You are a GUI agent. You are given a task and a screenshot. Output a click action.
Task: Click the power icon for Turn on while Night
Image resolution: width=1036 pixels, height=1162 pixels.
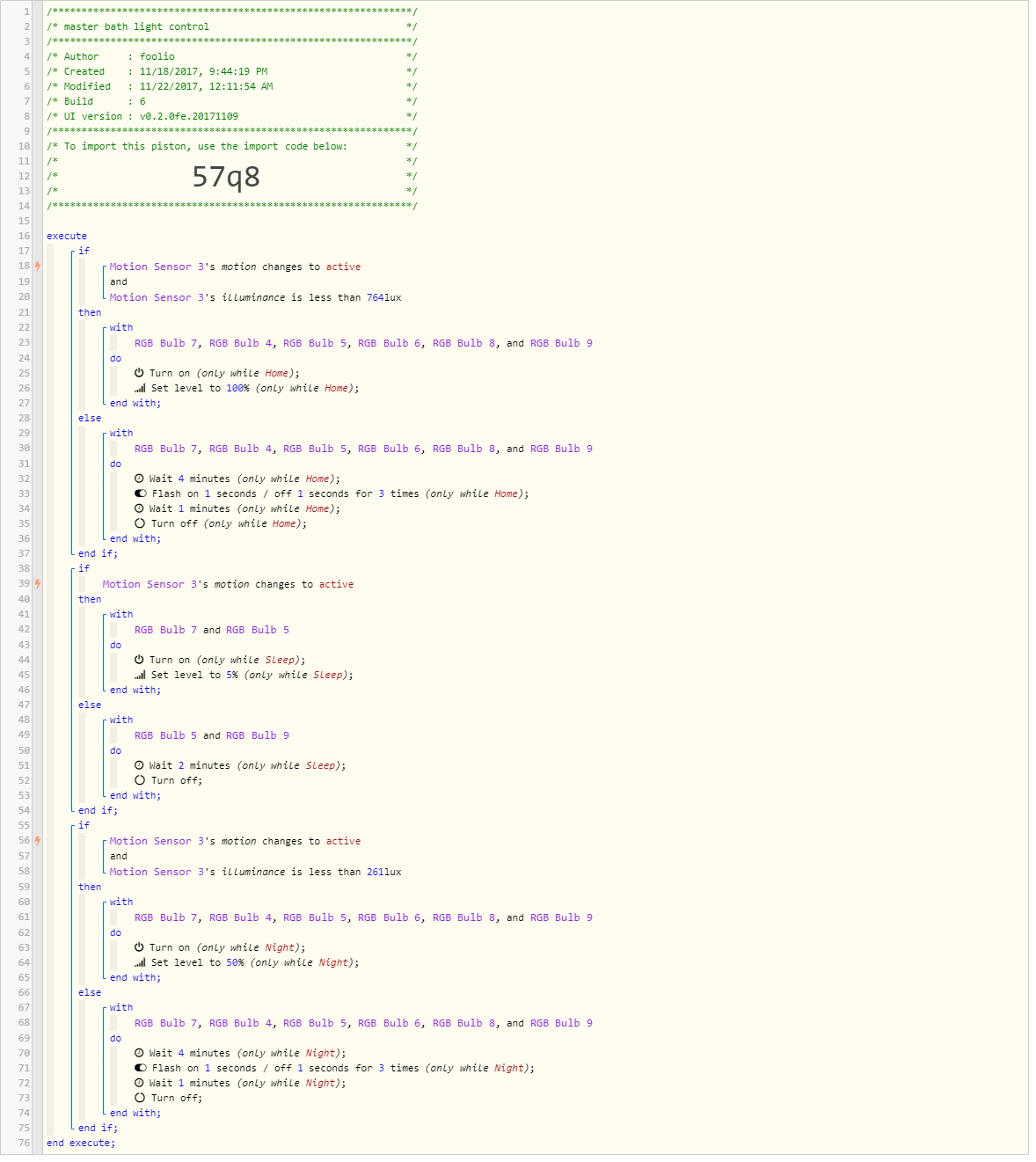point(139,947)
